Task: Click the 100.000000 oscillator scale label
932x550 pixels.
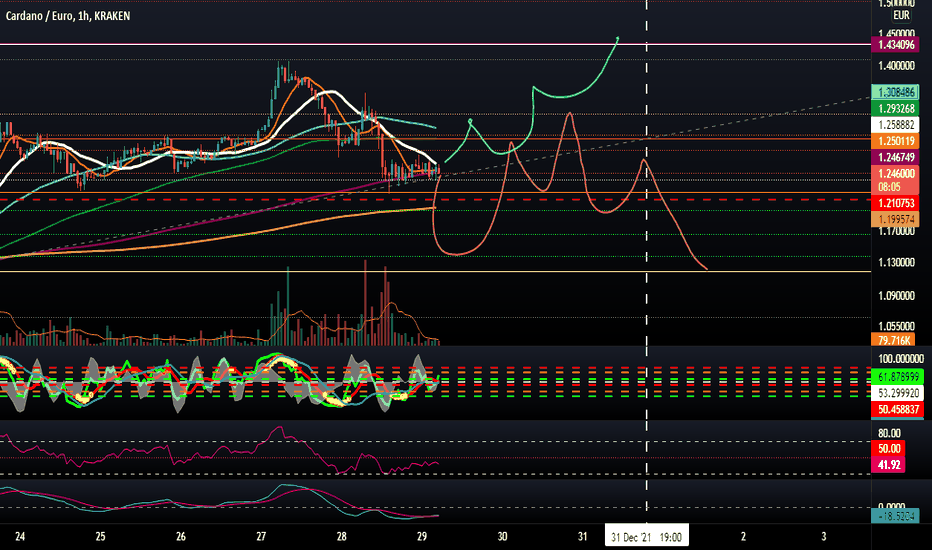Action: (x=900, y=359)
